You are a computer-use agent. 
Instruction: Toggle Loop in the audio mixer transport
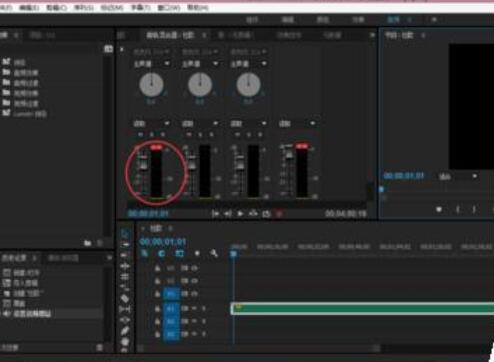click(x=266, y=213)
